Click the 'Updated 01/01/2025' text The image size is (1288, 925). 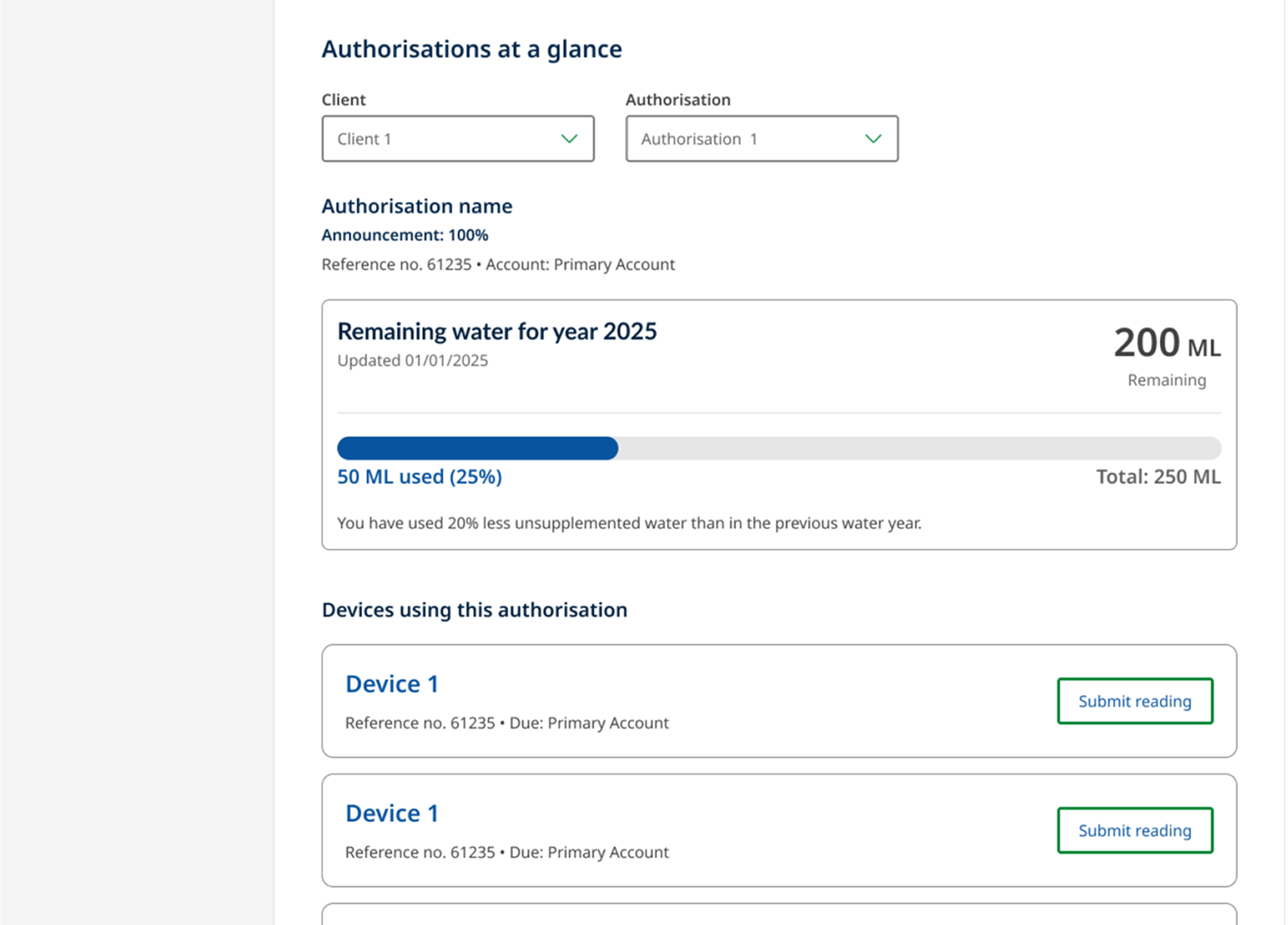tap(413, 360)
